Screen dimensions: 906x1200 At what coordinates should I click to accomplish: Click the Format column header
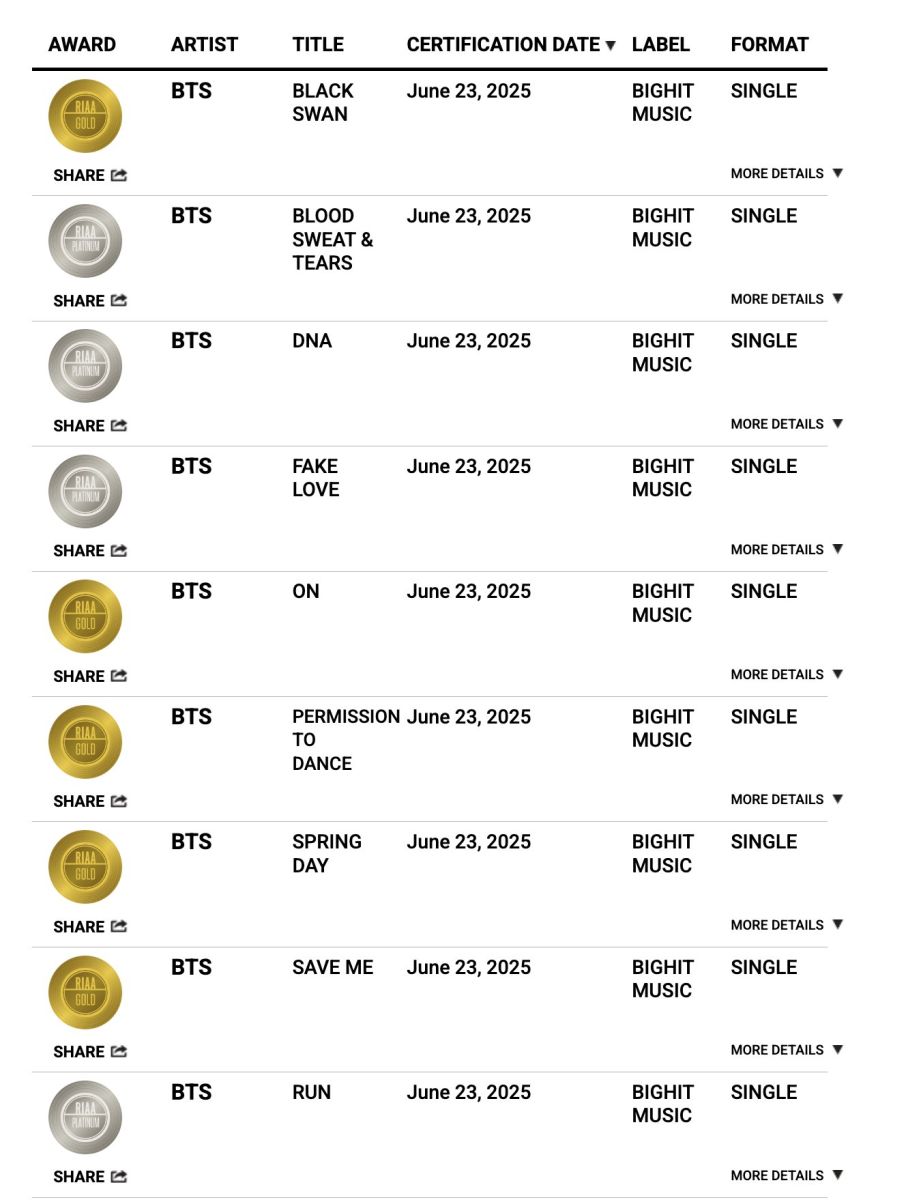pyautogui.click(x=770, y=45)
